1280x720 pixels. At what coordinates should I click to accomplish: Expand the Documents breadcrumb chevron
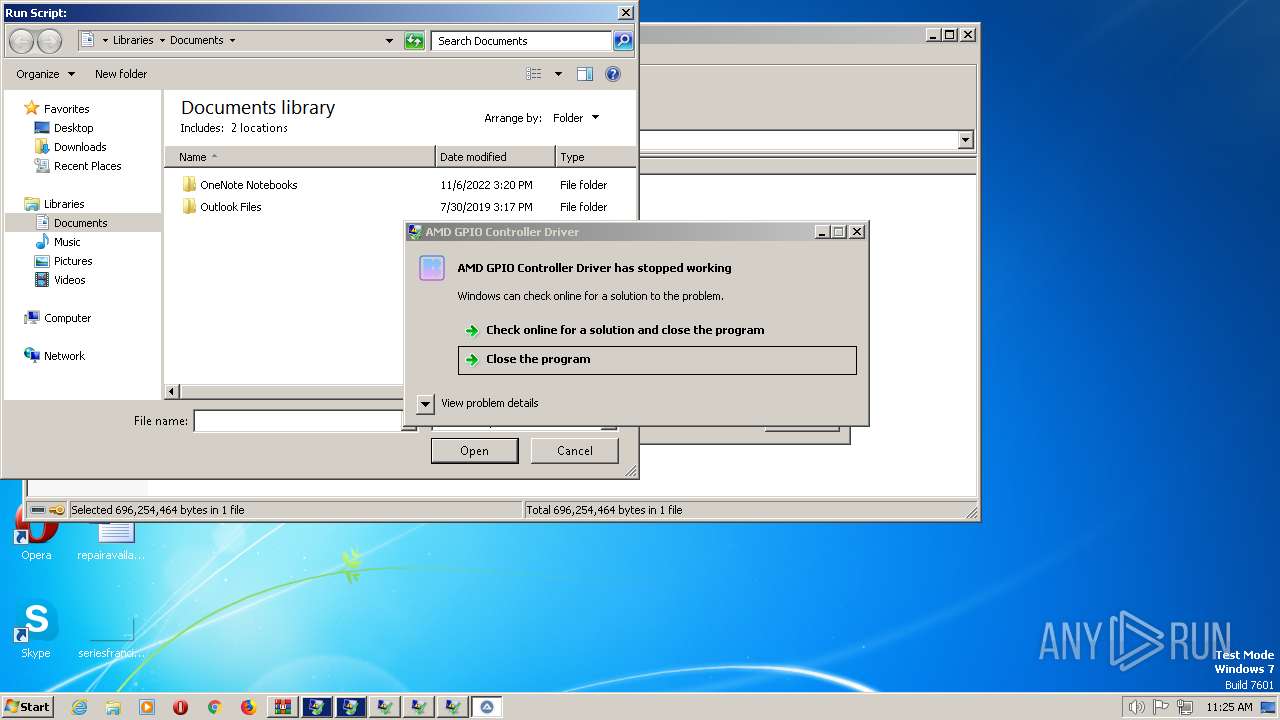coord(232,41)
